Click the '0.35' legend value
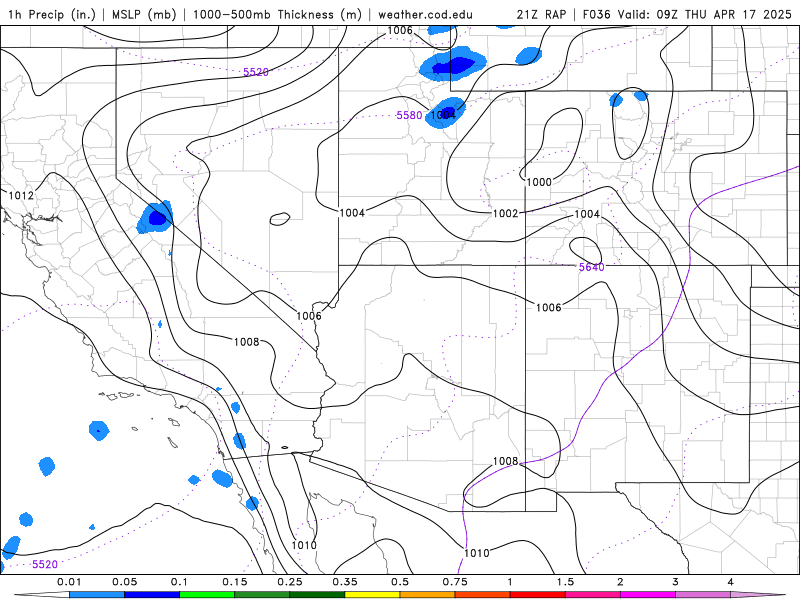 [x=345, y=582]
